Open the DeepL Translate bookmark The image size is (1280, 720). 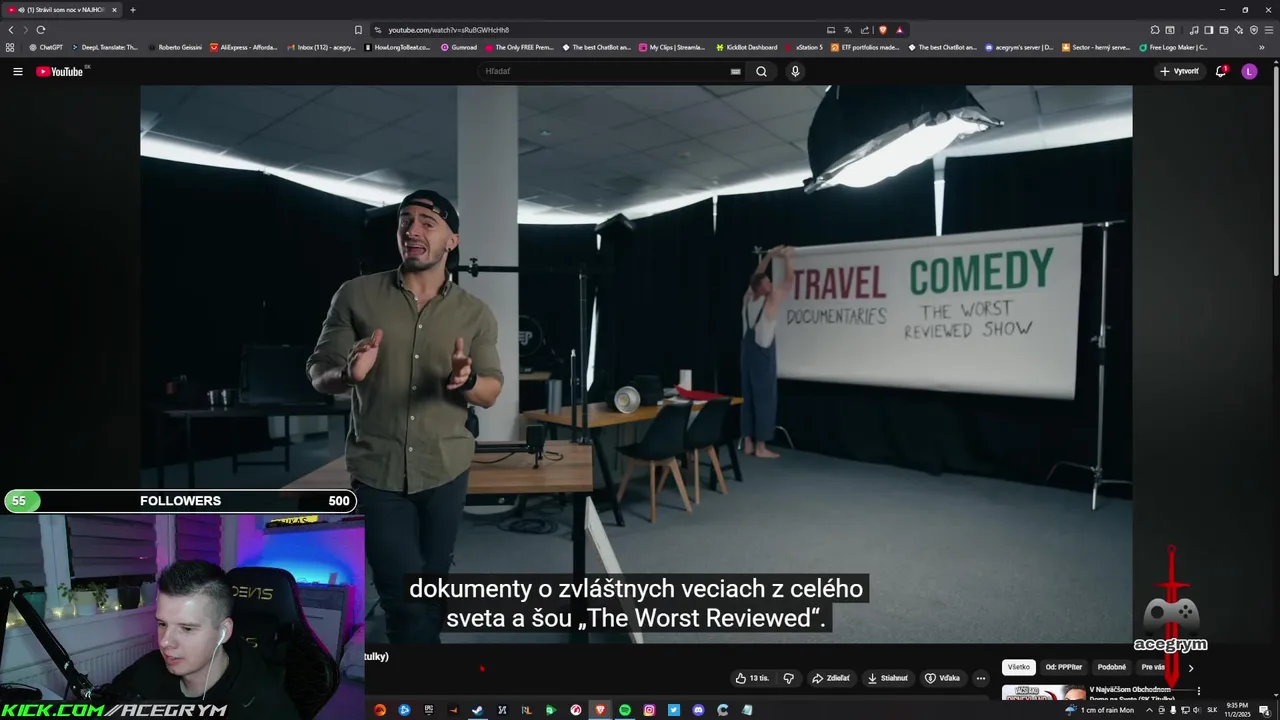(105, 47)
